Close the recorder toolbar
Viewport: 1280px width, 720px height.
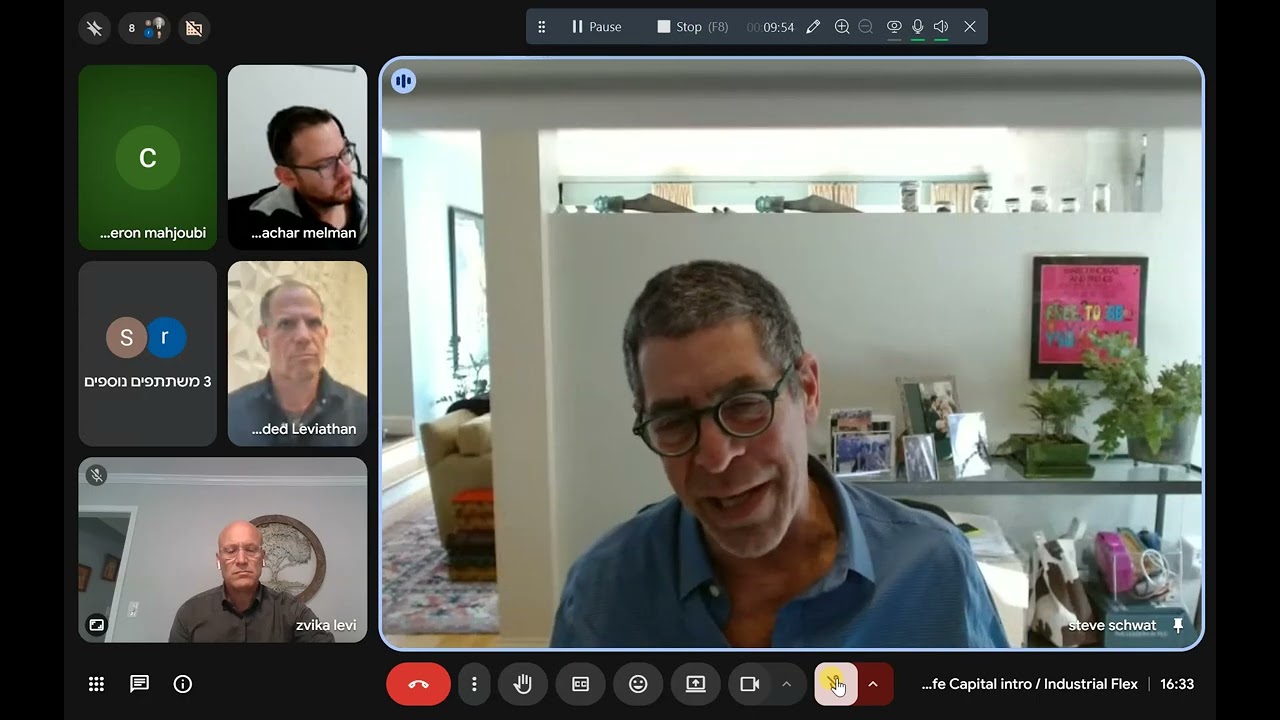point(970,27)
